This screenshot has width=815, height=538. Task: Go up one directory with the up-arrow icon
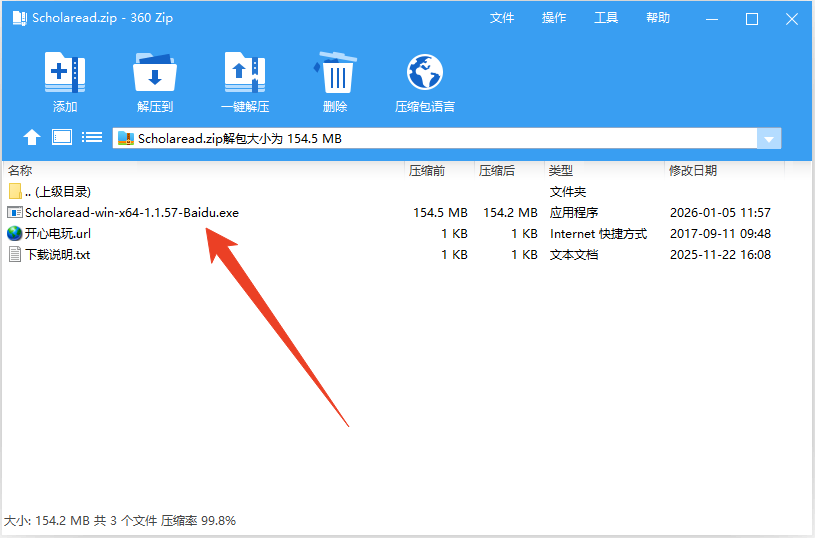click(32, 138)
